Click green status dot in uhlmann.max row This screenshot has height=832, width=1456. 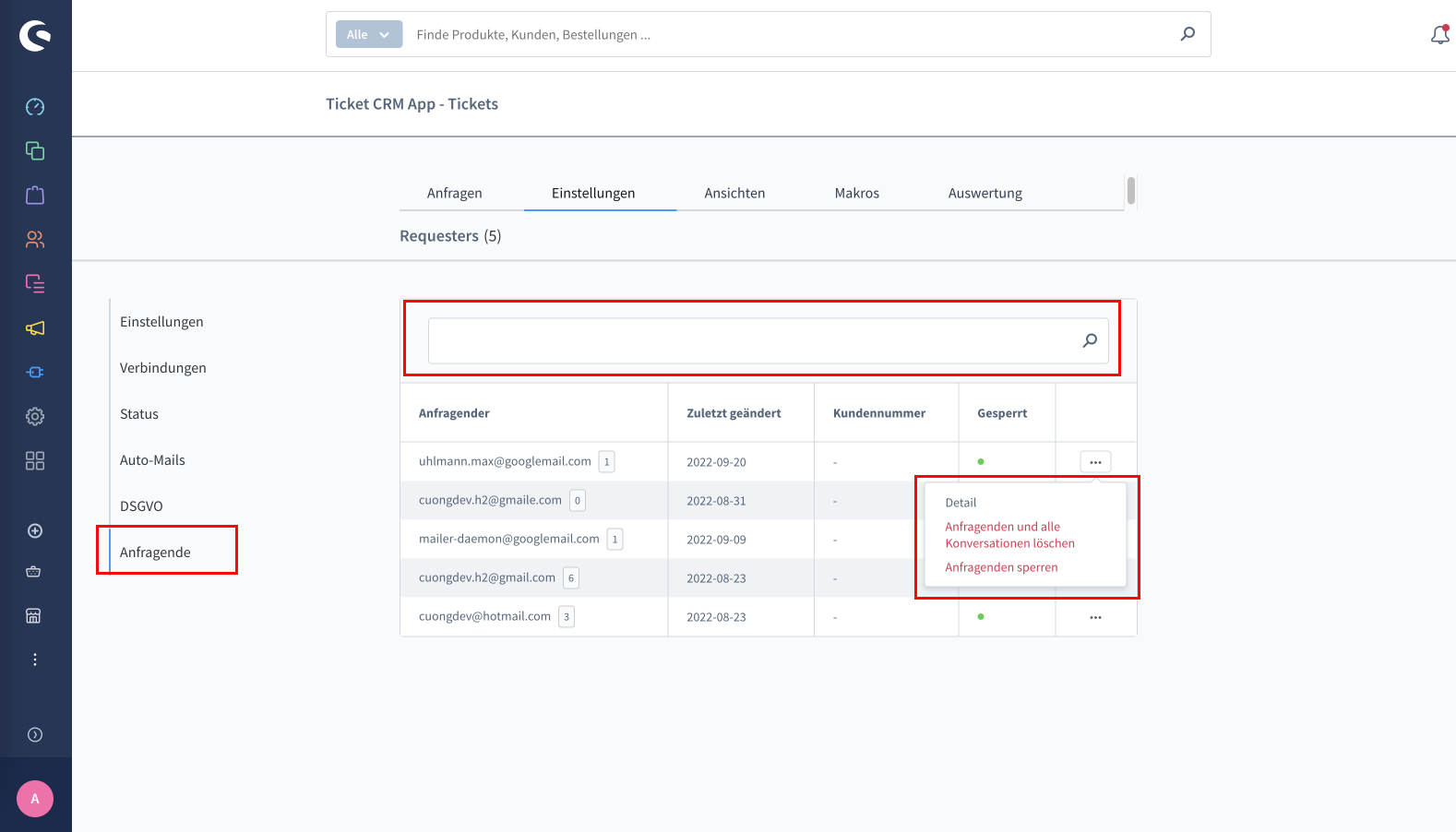[981, 461]
